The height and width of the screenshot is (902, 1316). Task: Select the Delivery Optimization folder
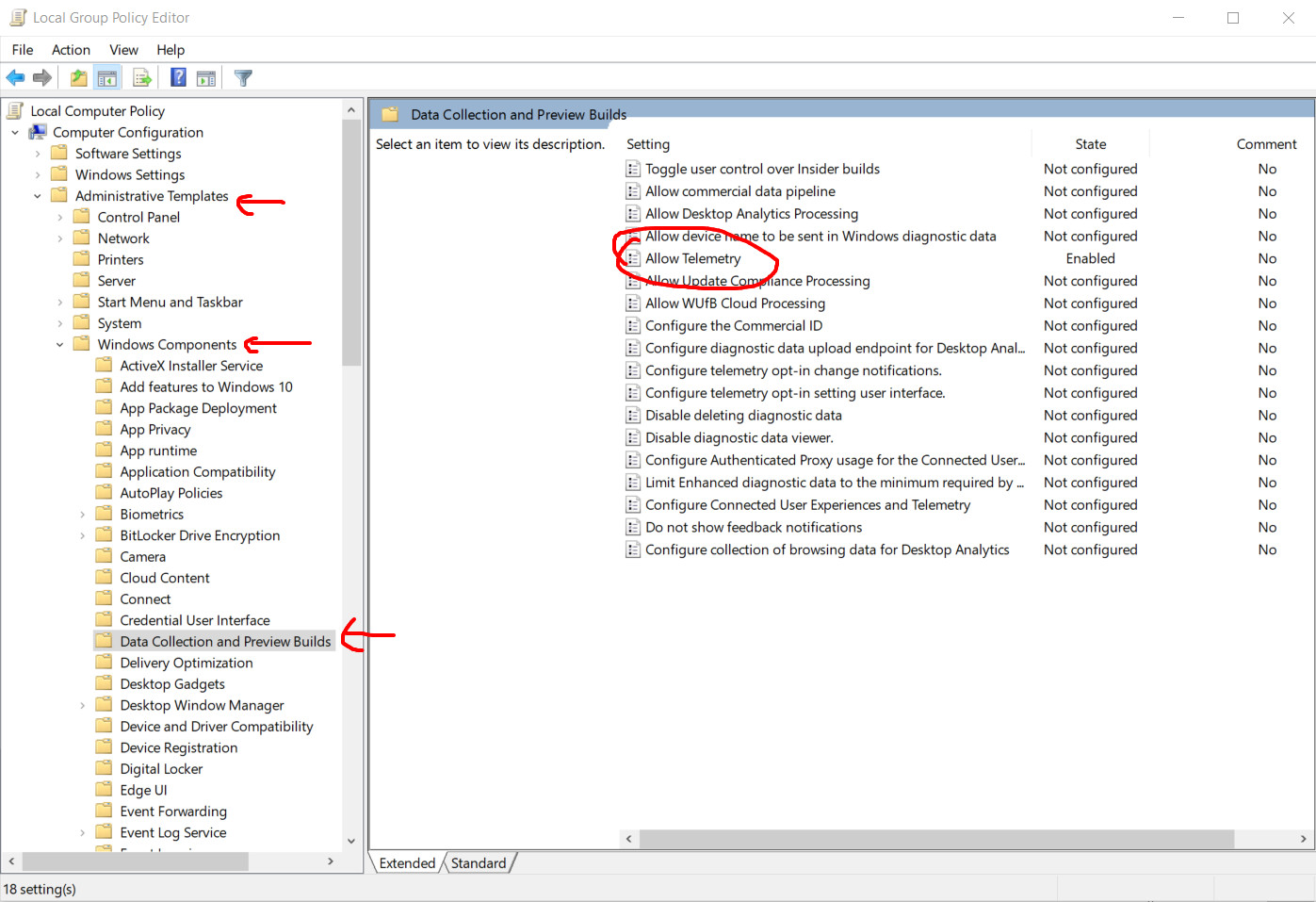pos(187,663)
